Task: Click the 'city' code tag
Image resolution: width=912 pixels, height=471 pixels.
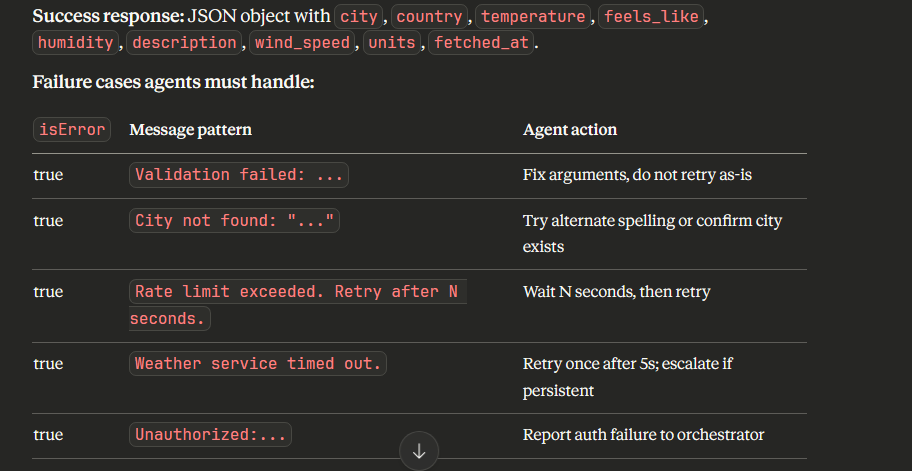Action: 361,18
